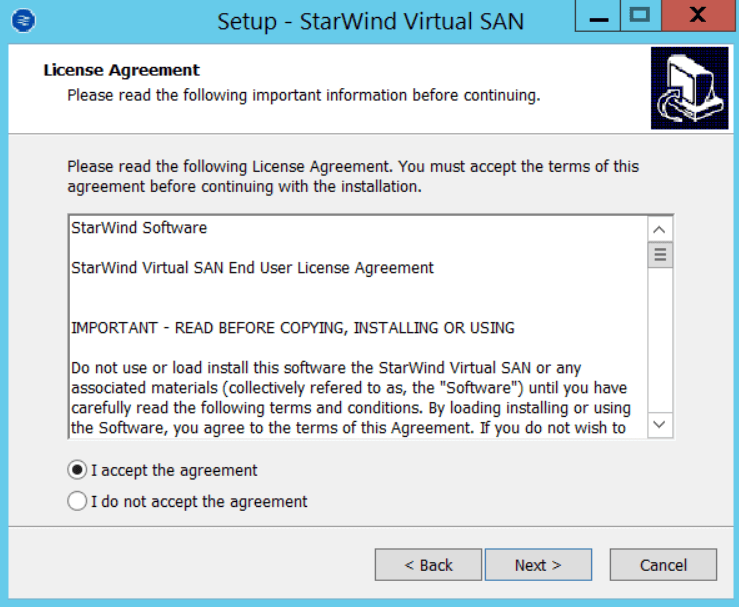This screenshot has height=607, width=739.
Task: Click the setup wizard computer icon
Action: coord(689,88)
